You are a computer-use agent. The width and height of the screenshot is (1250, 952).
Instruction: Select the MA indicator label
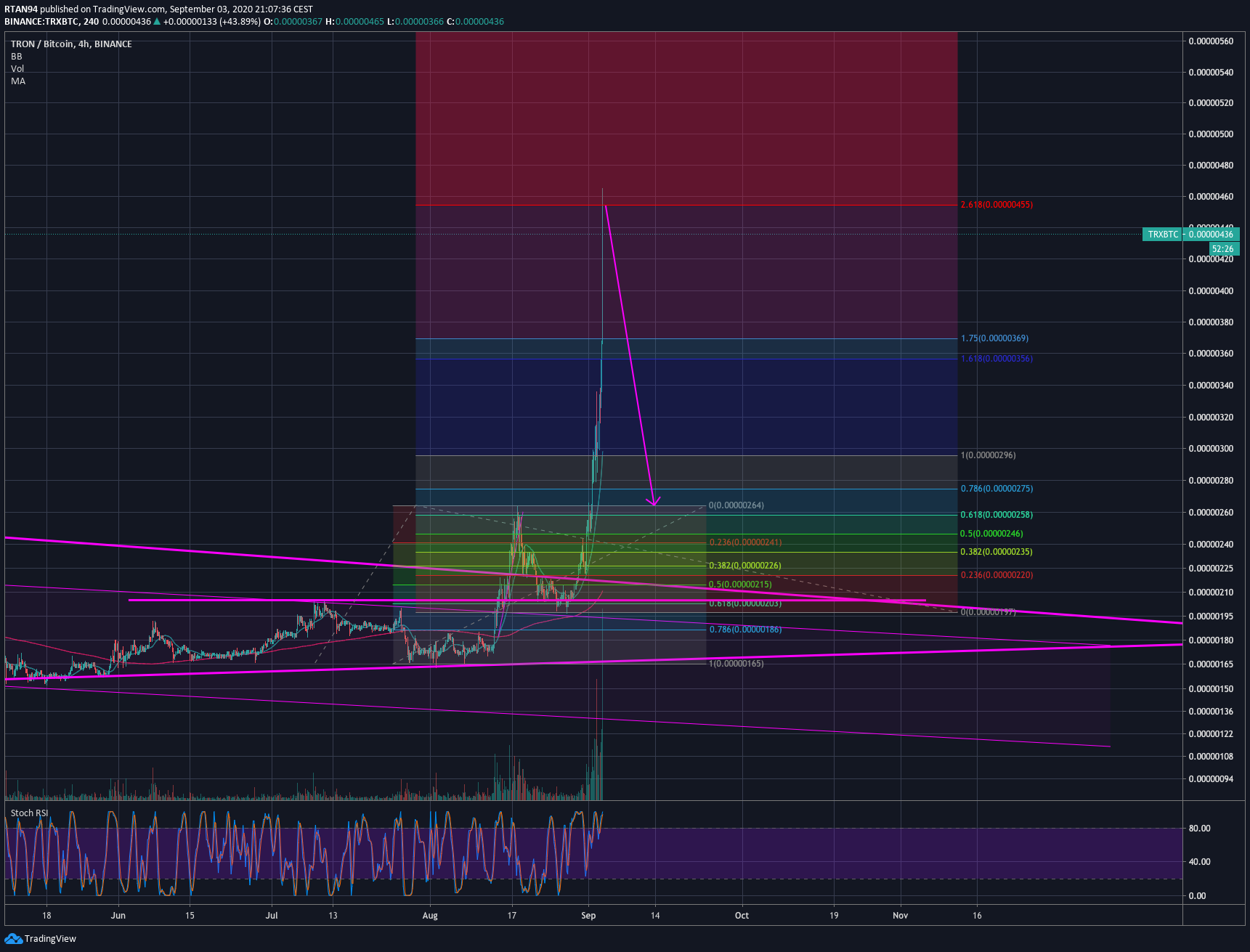(18, 81)
